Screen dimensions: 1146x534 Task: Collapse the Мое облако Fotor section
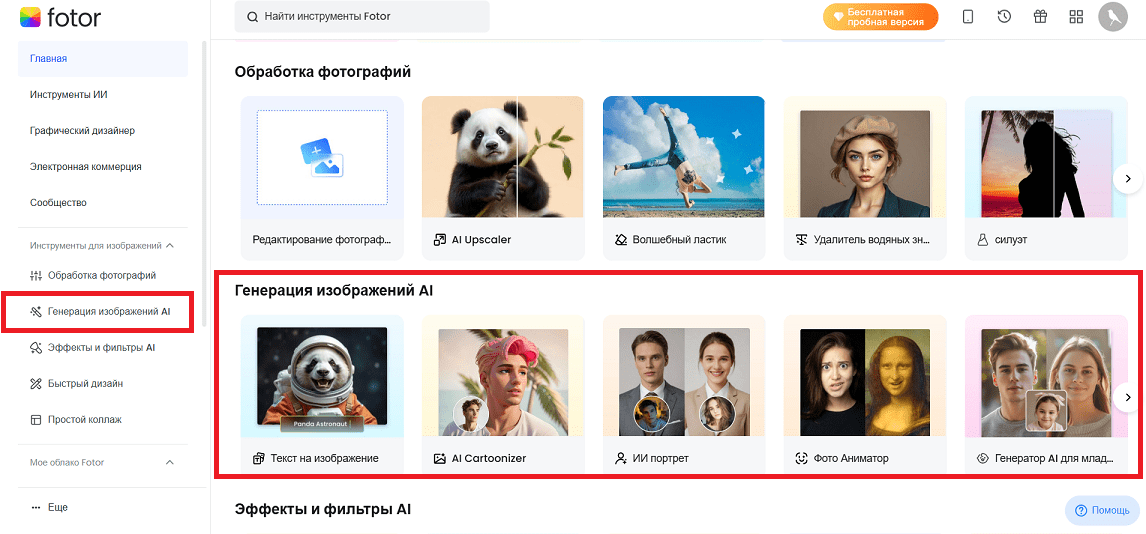170,462
